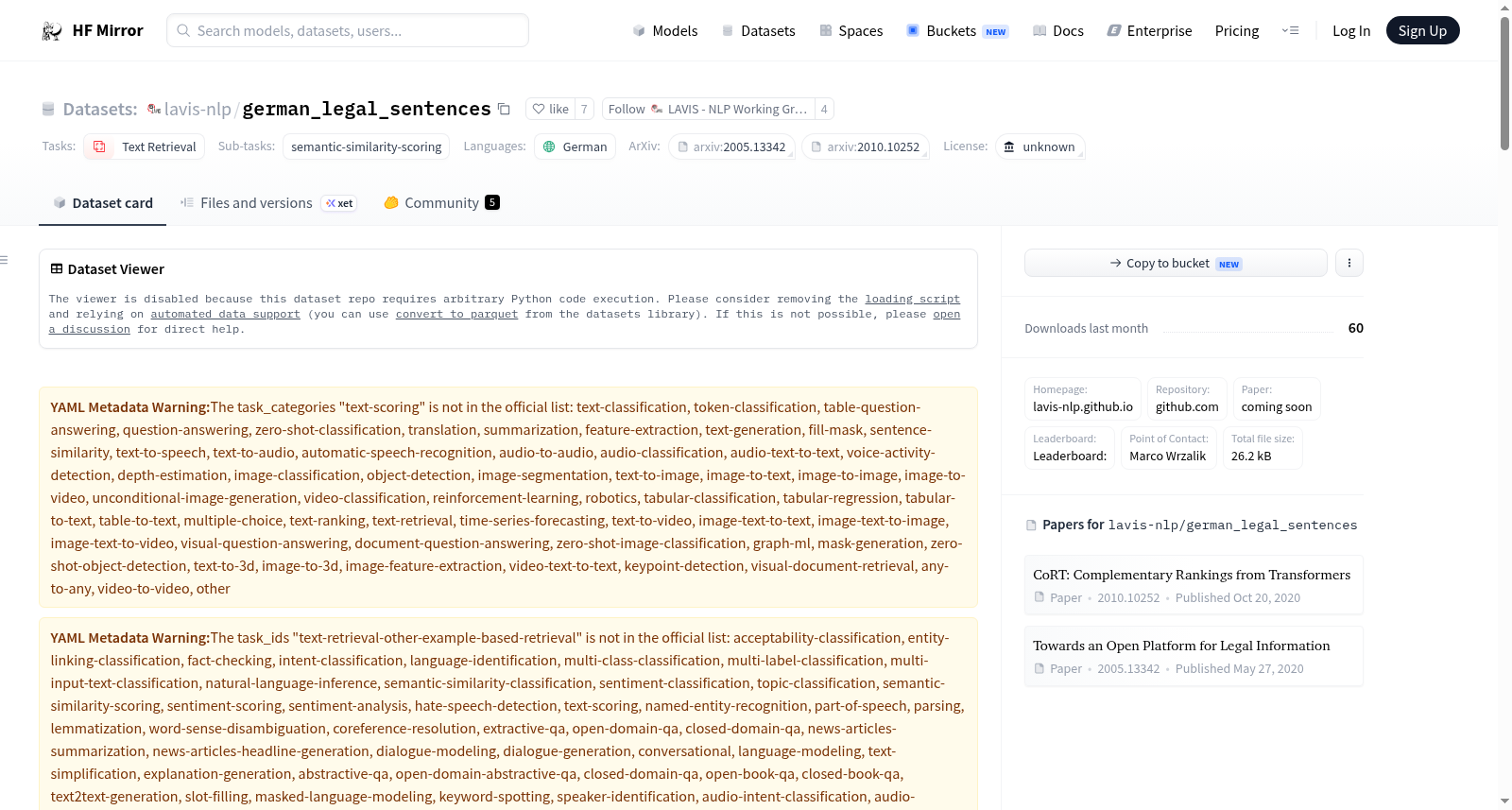Open the lavis-nlp organization link
Screen dimensions: 1512x810
pos(198,109)
